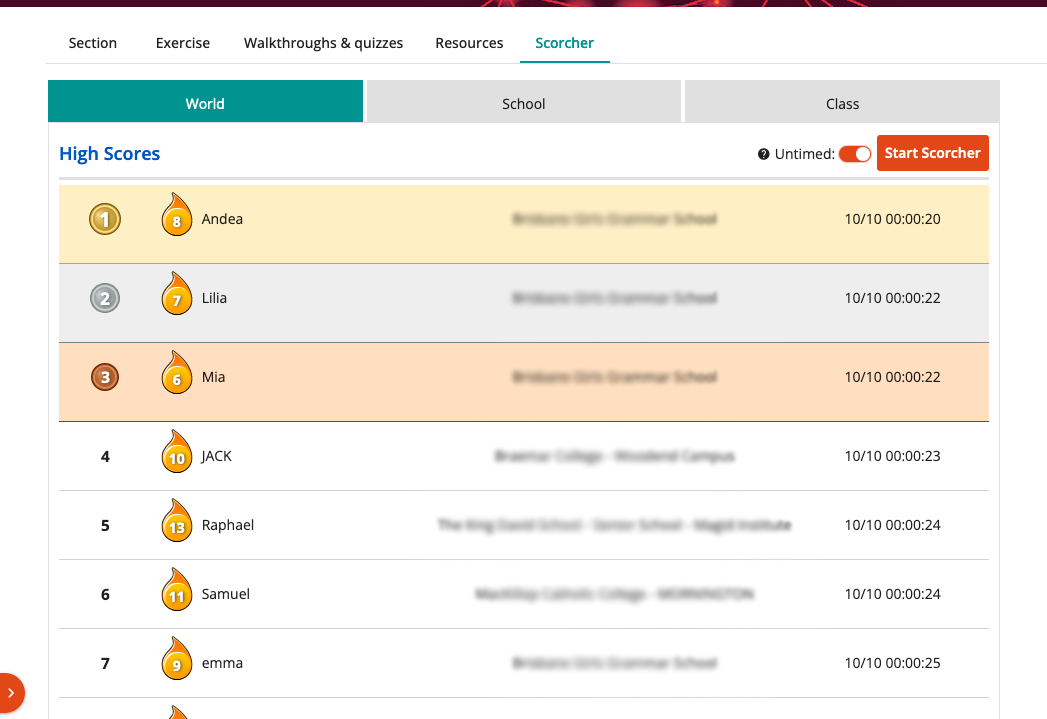Click emma's score 10/10 00:00:25
Screen dimensions: 1047x719
[892, 663]
